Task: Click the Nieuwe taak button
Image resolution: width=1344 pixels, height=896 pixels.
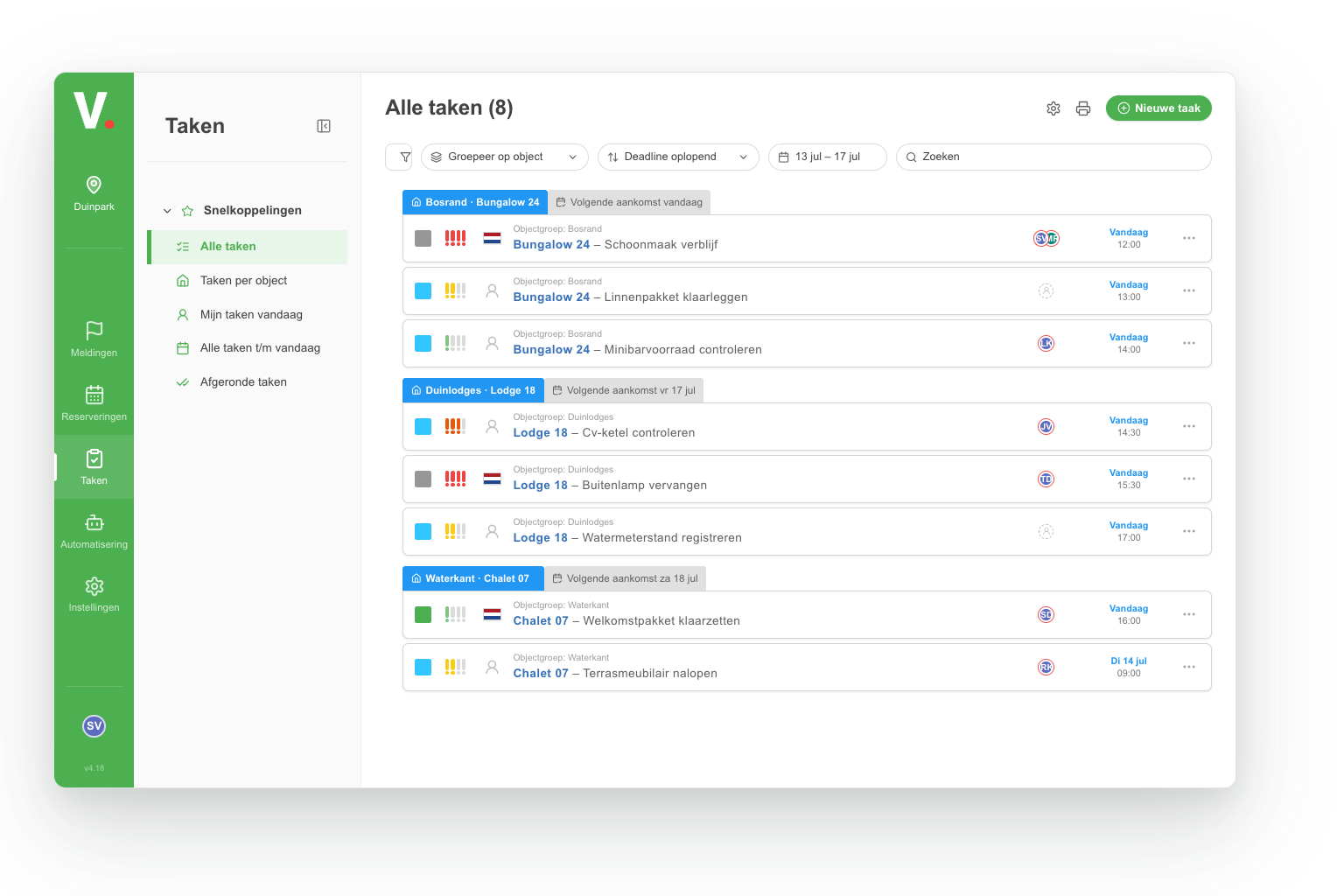Action: pos(1158,108)
